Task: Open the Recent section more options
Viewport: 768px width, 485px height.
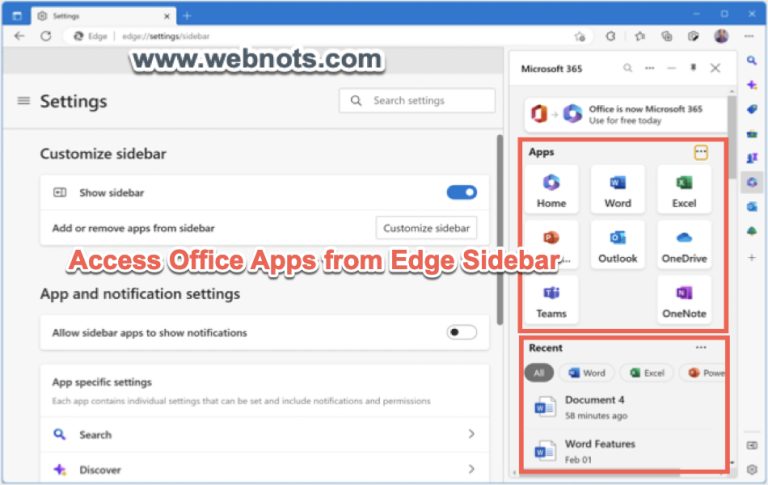Action: (701, 348)
